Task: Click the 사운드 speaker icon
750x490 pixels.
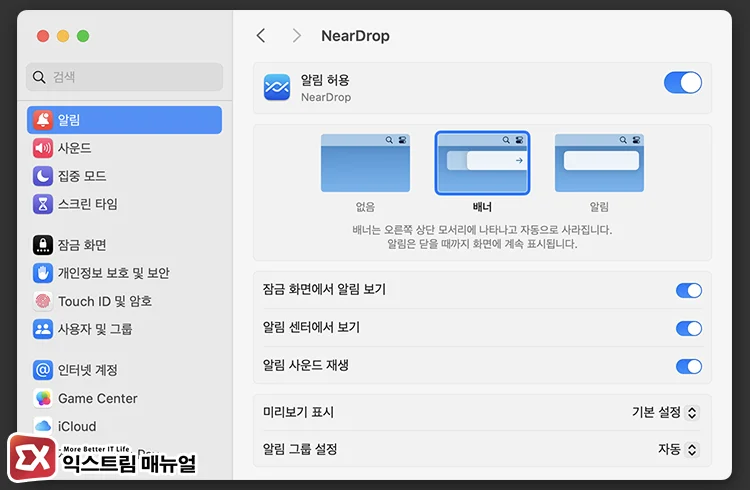Action: [x=43, y=148]
